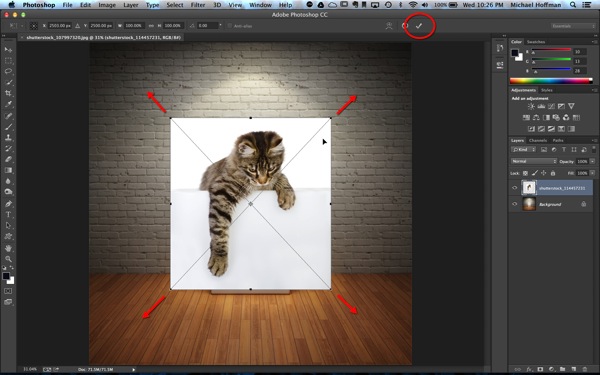The width and height of the screenshot is (600, 375).
Task: Commit transform with the checkmark button
Action: (419, 26)
